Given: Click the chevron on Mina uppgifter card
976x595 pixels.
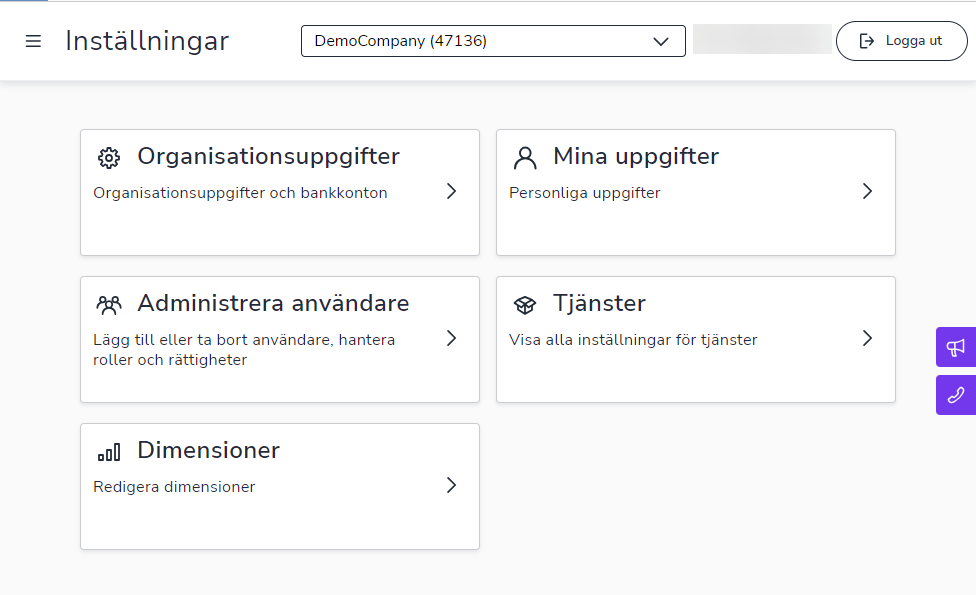Looking at the screenshot, I should [x=868, y=191].
